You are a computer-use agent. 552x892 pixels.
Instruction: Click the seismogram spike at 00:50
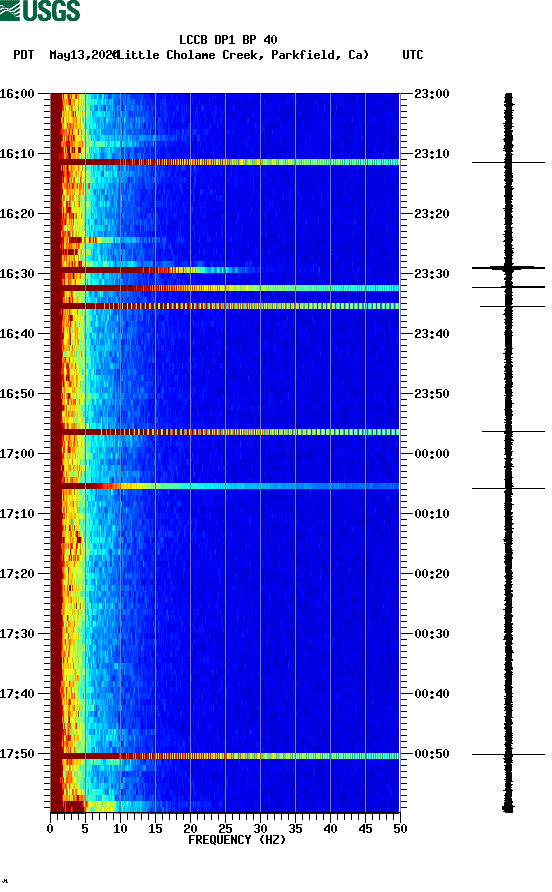point(508,754)
